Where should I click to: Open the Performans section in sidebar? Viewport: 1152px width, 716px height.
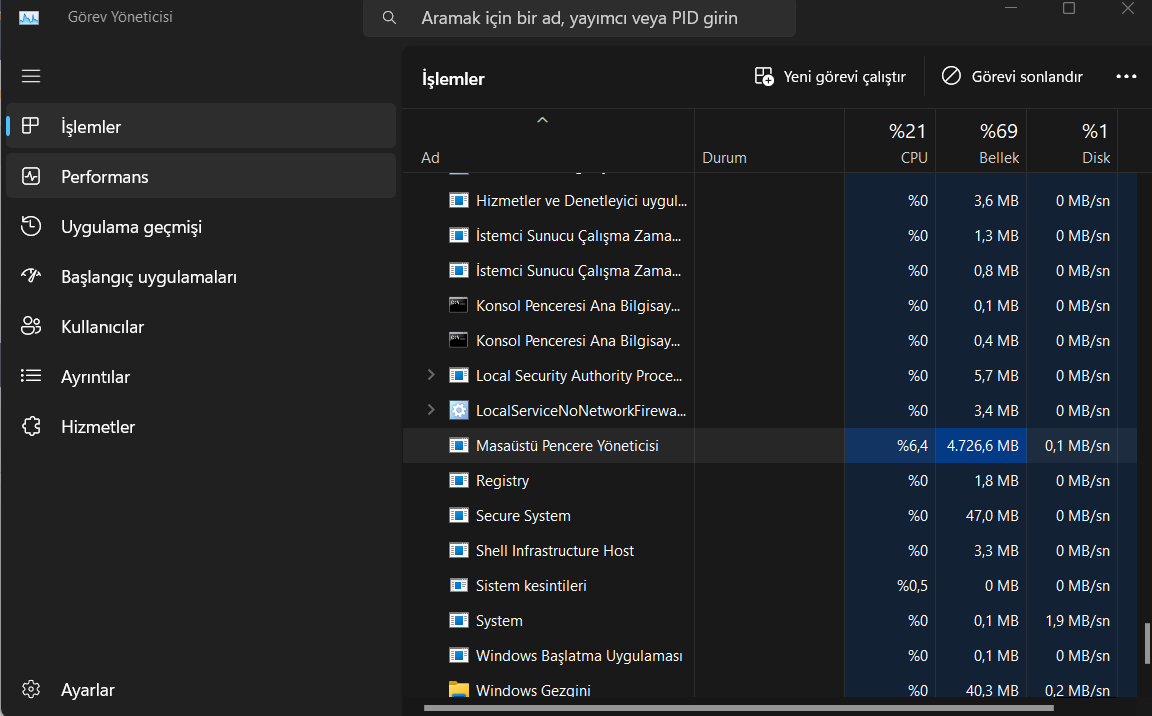click(105, 176)
